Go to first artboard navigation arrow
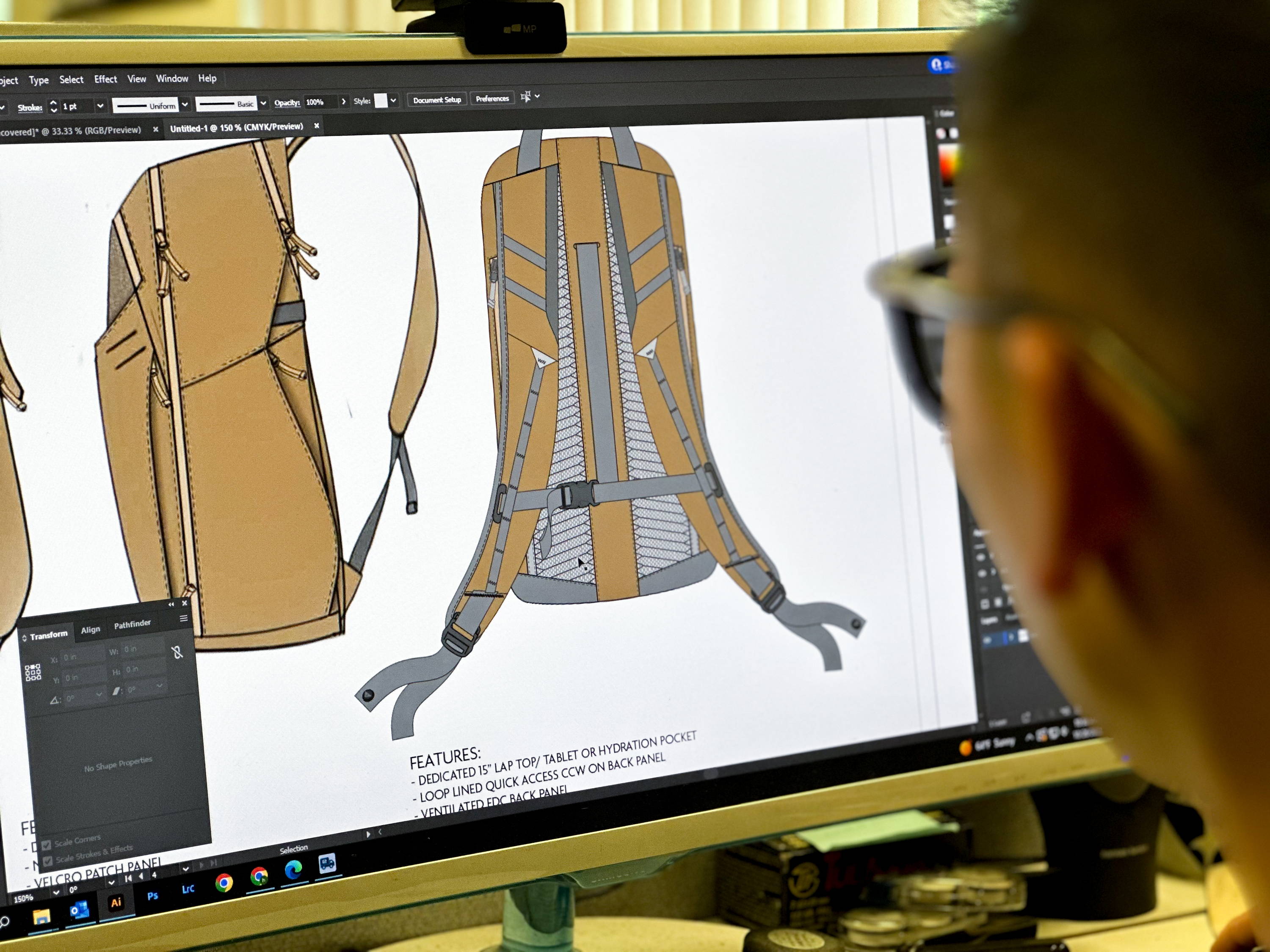Image resolution: width=1270 pixels, height=952 pixels. tap(129, 878)
